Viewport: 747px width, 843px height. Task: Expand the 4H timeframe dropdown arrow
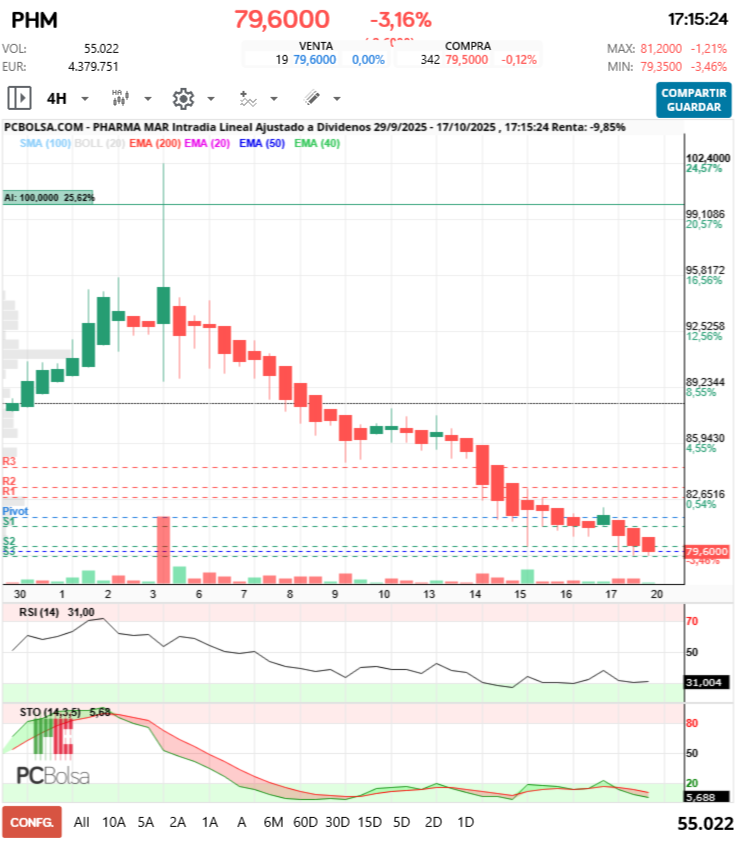click(85, 99)
